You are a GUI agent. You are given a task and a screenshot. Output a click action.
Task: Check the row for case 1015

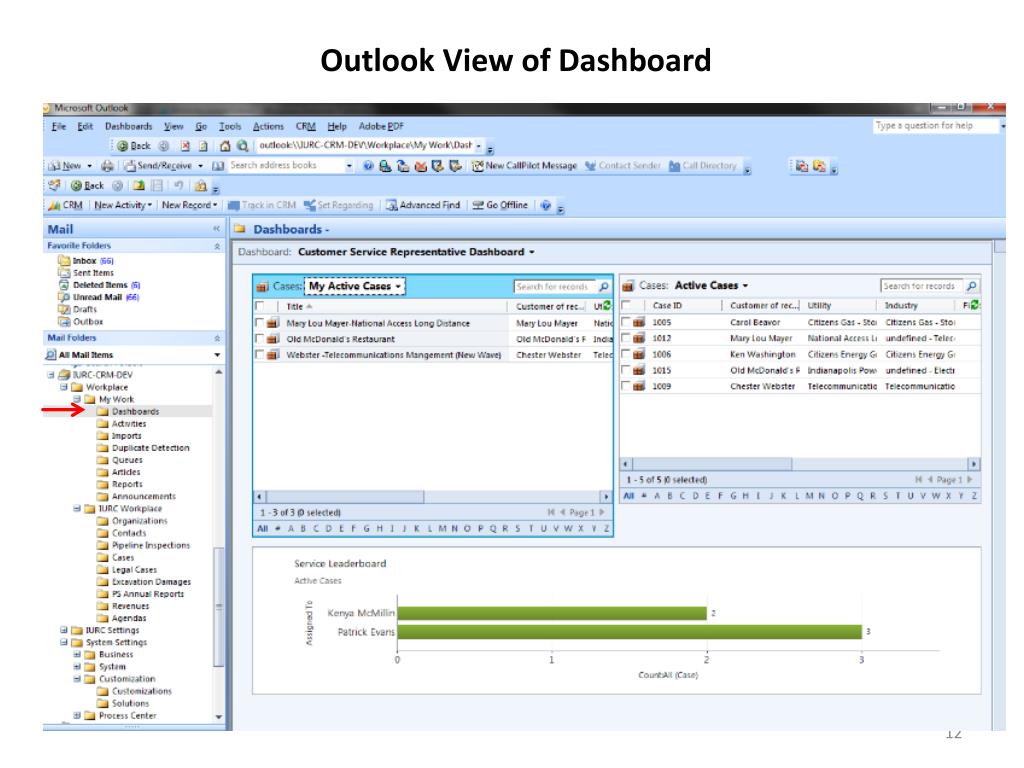[x=626, y=370]
